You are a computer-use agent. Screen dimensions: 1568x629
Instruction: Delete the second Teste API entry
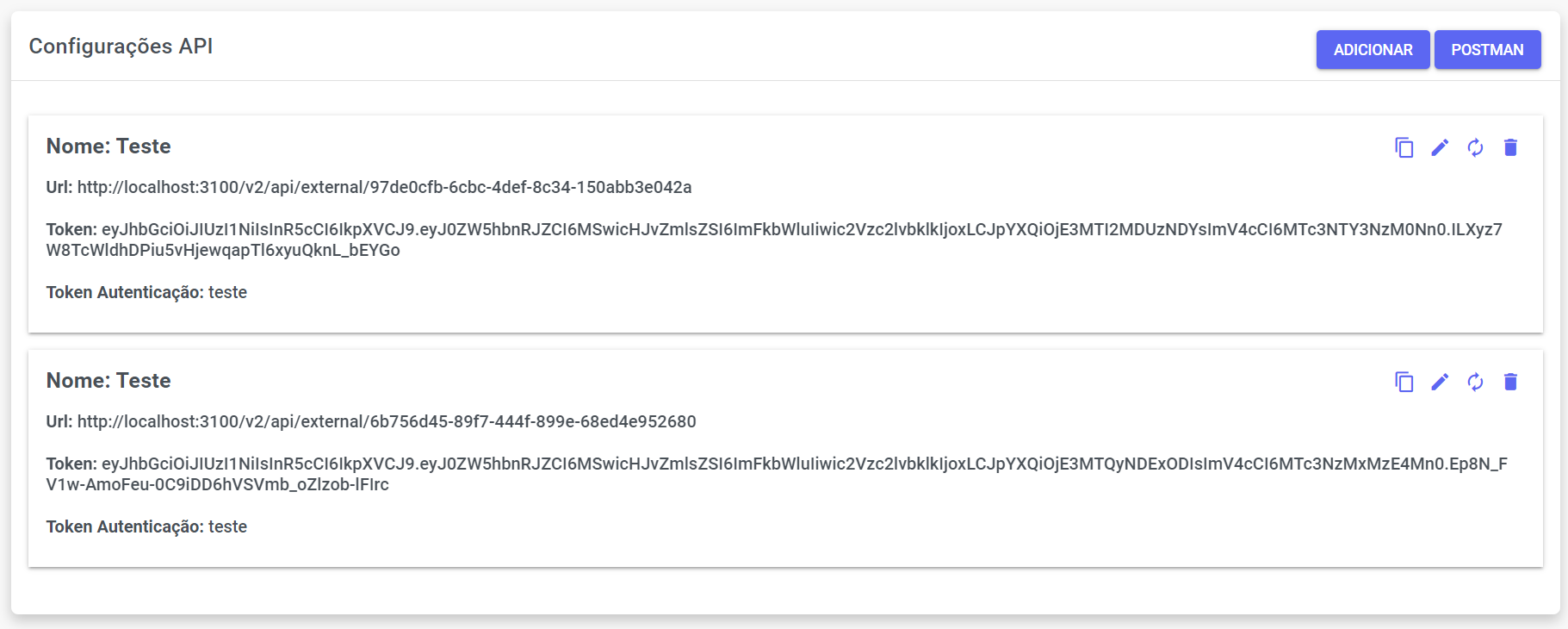pos(1510,382)
